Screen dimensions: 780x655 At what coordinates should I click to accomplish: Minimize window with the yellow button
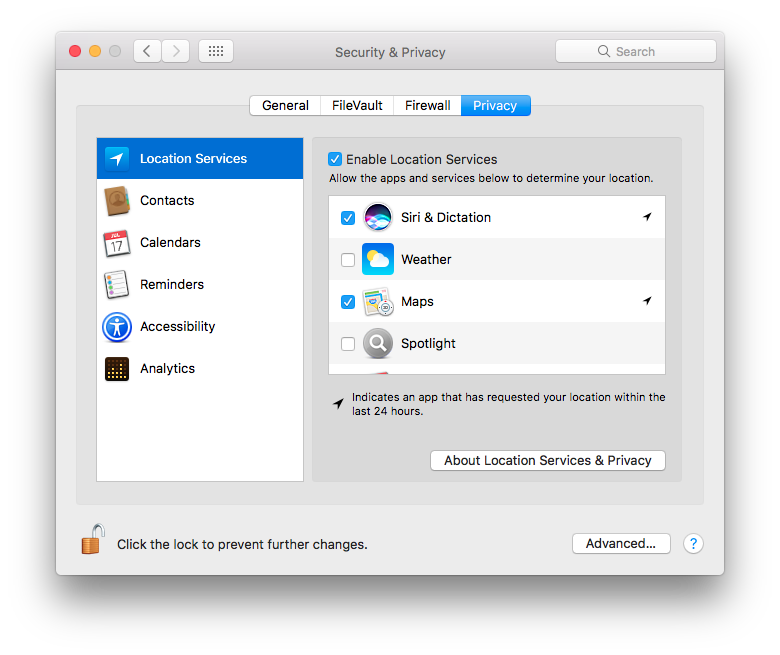(95, 51)
